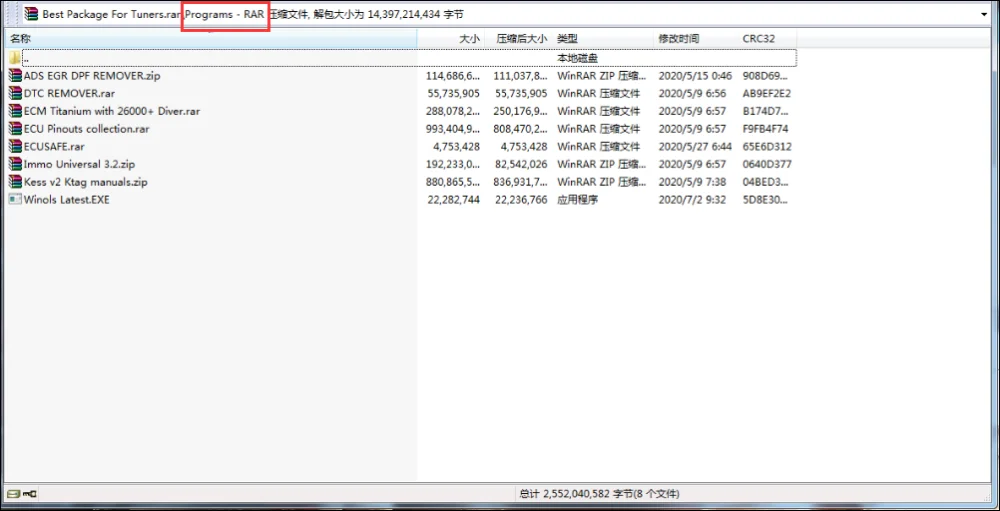Select ECM Titanium with 26000+ Diver.rar name
The width and height of the screenshot is (1000, 511).
pyautogui.click(x=112, y=111)
